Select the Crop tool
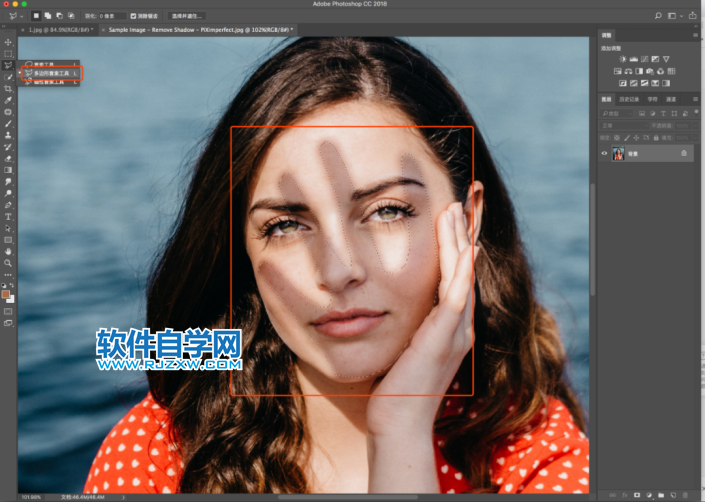 click(x=8, y=88)
